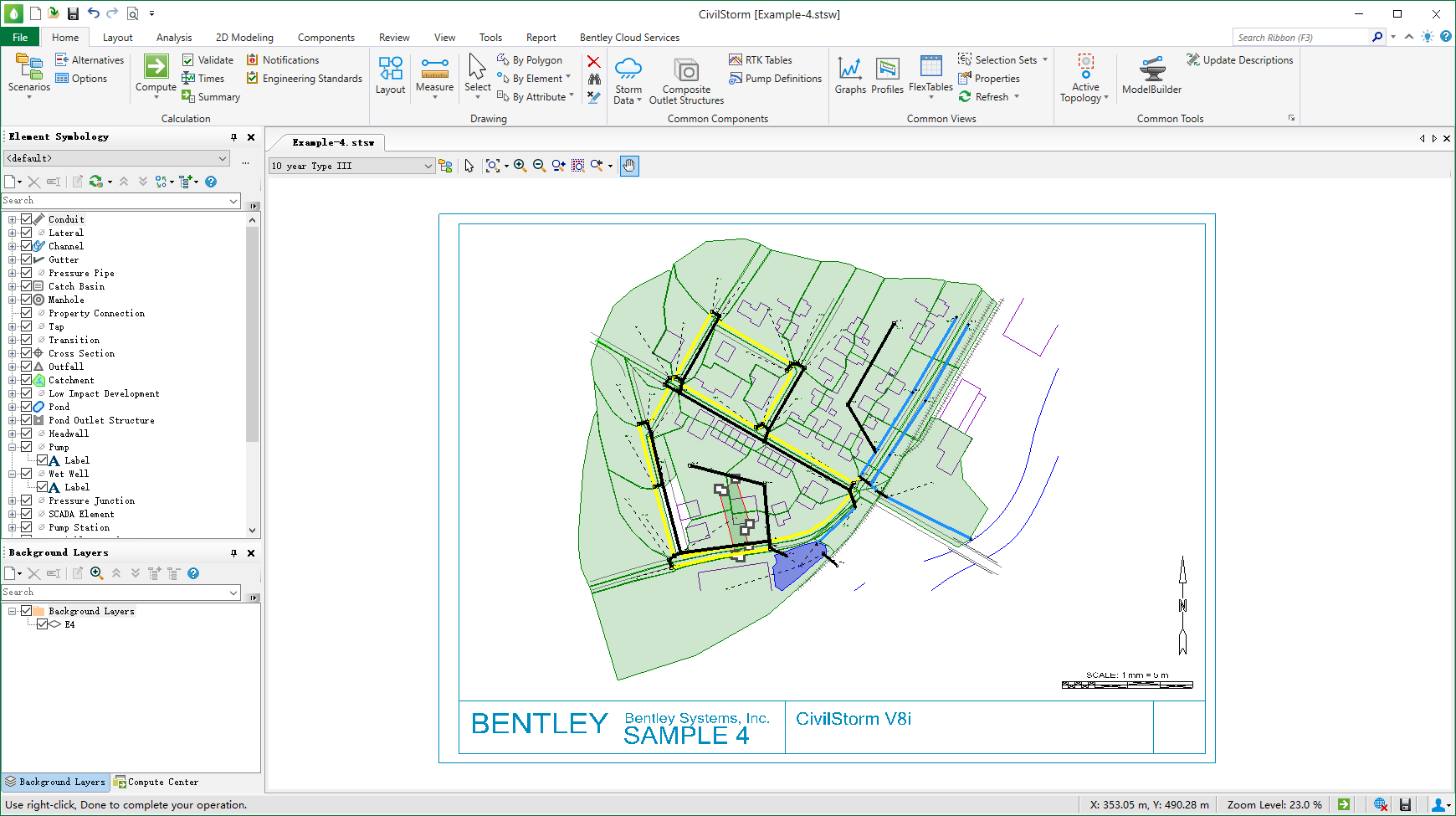Uncheck the E4 background layer
The image size is (1456, 816).
click(42, 624)
